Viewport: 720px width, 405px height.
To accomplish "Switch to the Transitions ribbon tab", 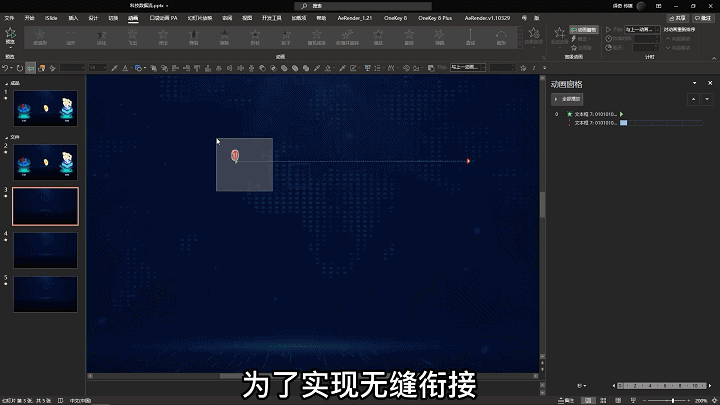I will (113, 18).
